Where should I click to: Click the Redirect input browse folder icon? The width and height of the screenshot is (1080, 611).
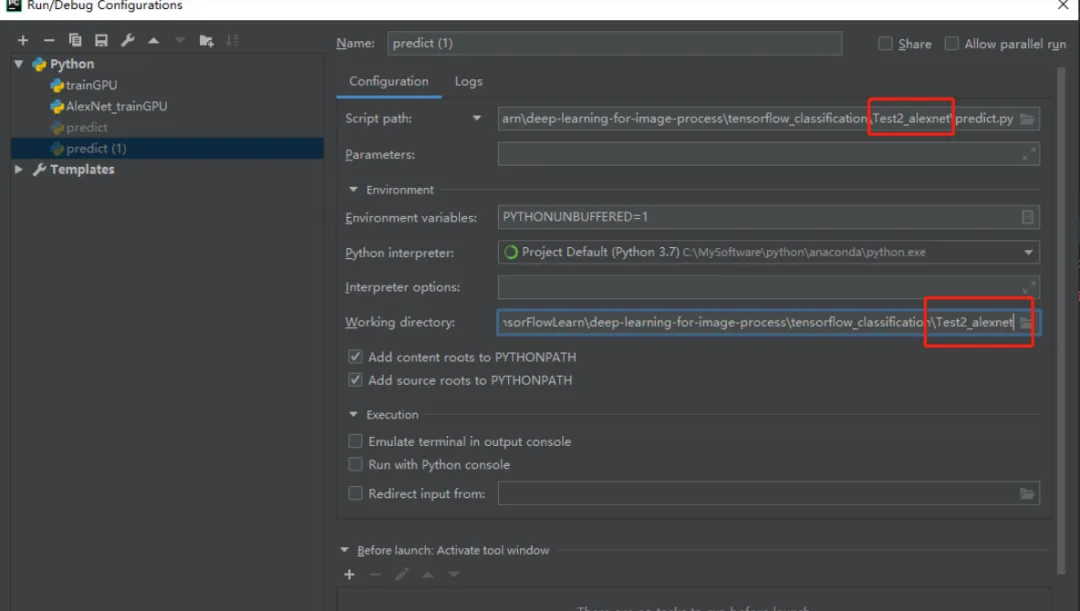1027,494
